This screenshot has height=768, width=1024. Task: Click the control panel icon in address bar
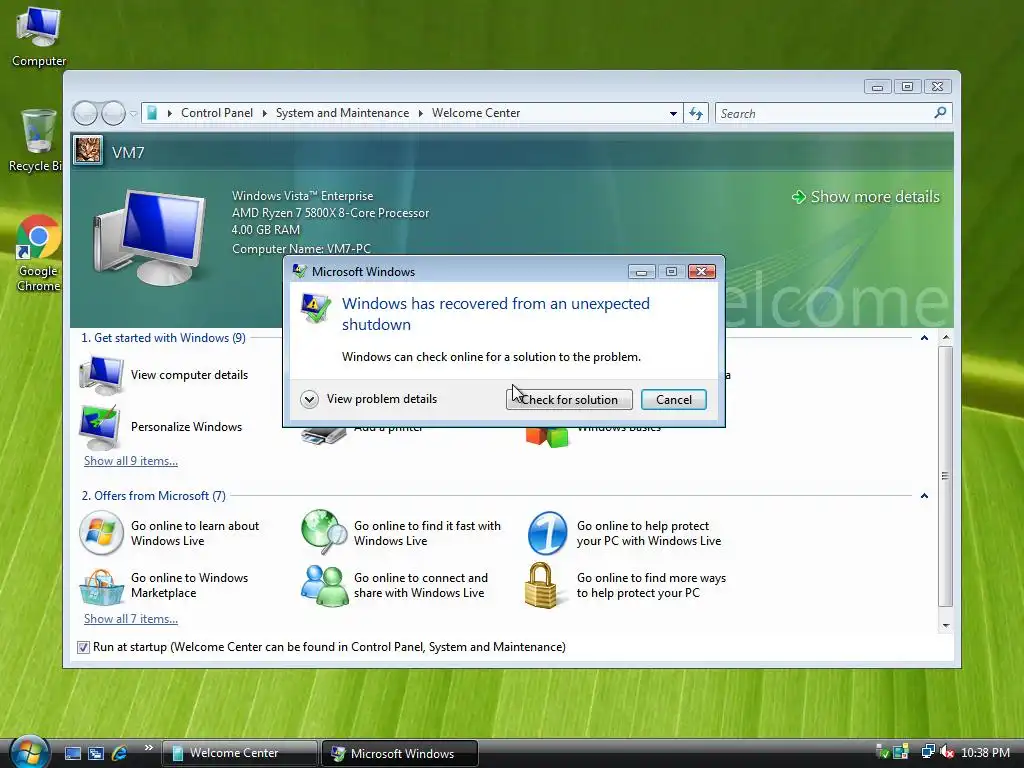[x=152, y=114]
